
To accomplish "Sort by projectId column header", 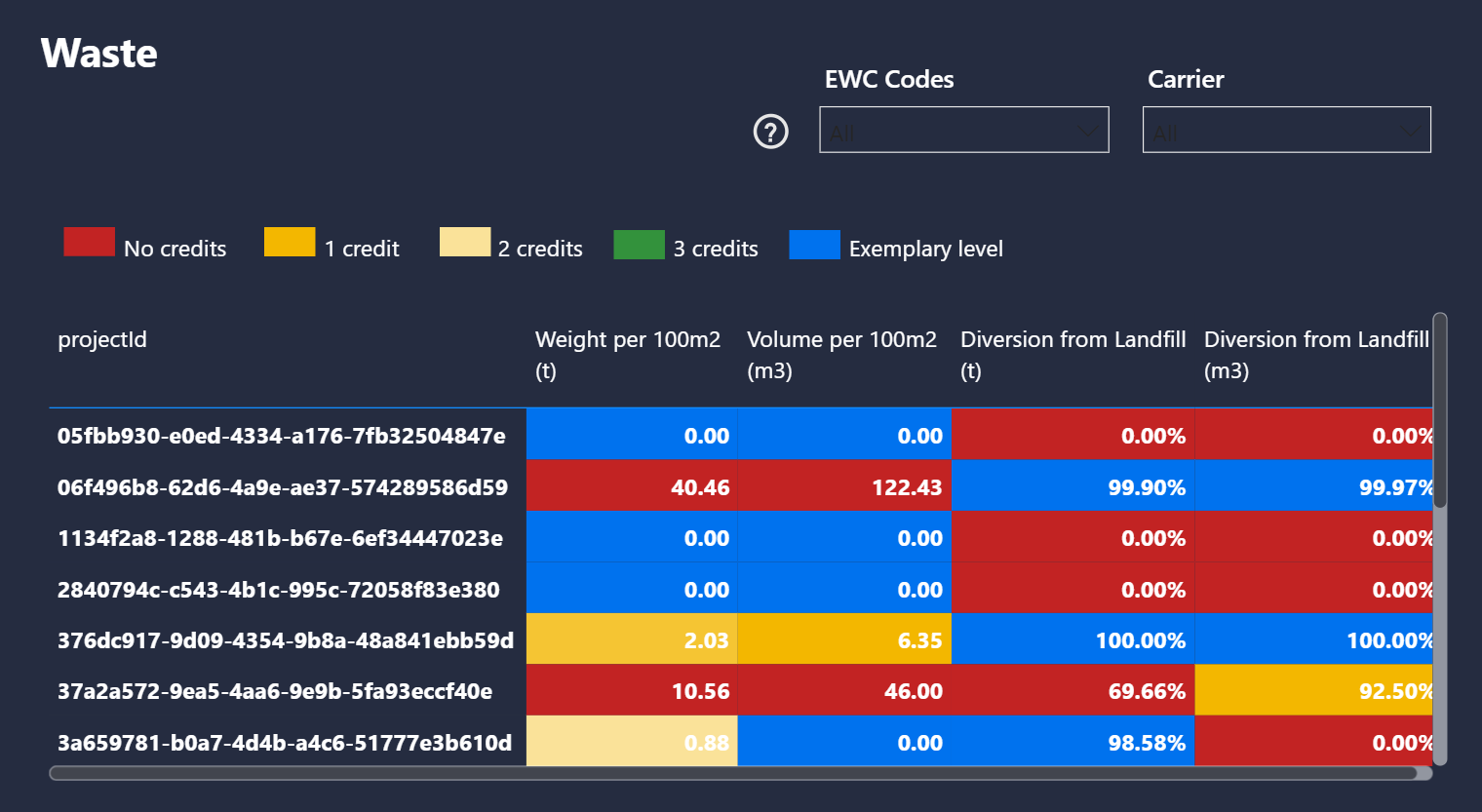I will click(102, 339).
